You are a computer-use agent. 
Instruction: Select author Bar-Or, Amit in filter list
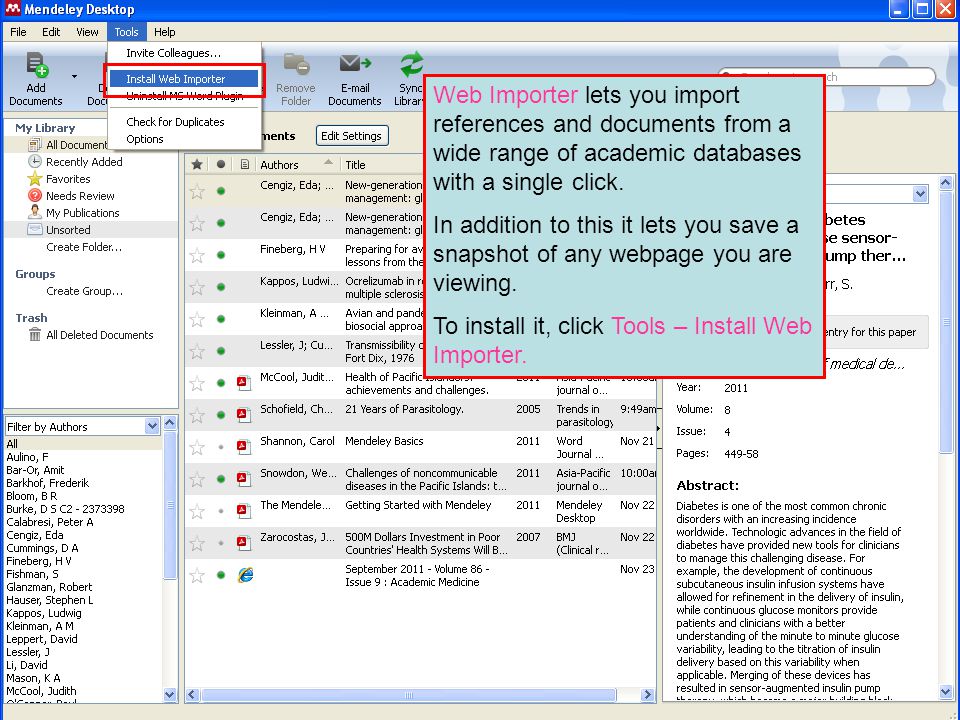click(x=35, y=470)
